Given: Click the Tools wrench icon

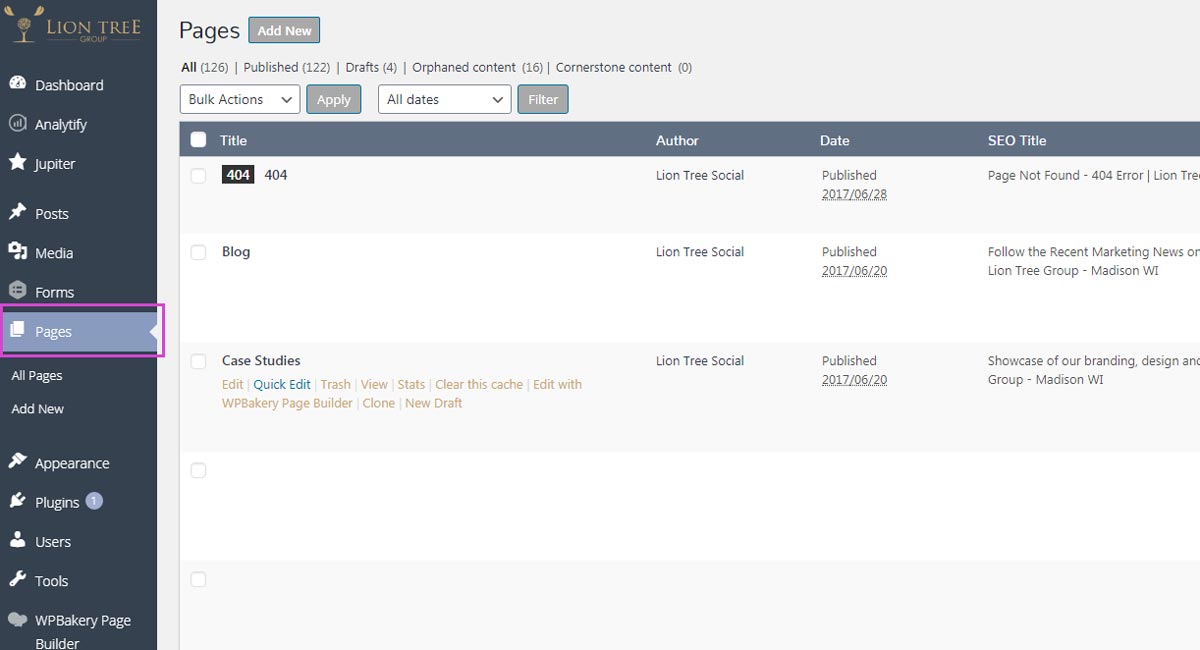Looking at the screenshot, I should click(17, 579).
